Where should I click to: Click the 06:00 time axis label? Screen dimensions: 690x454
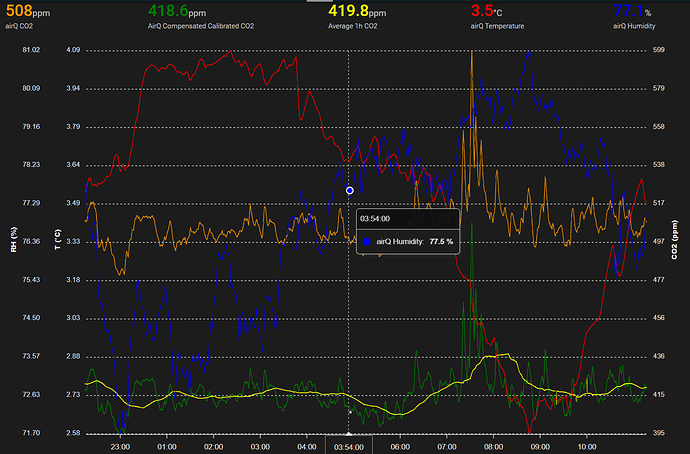coord(400,447)
